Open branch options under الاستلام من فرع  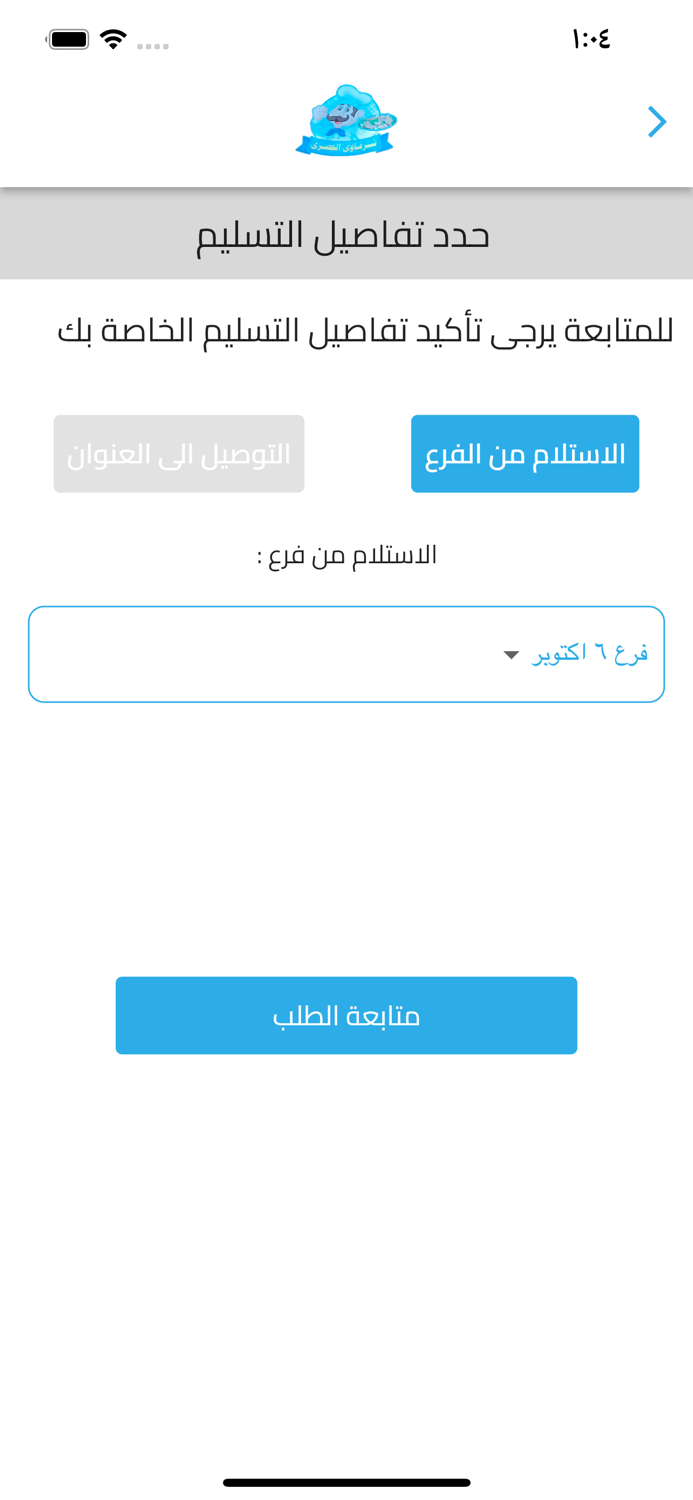coord(346,653)
